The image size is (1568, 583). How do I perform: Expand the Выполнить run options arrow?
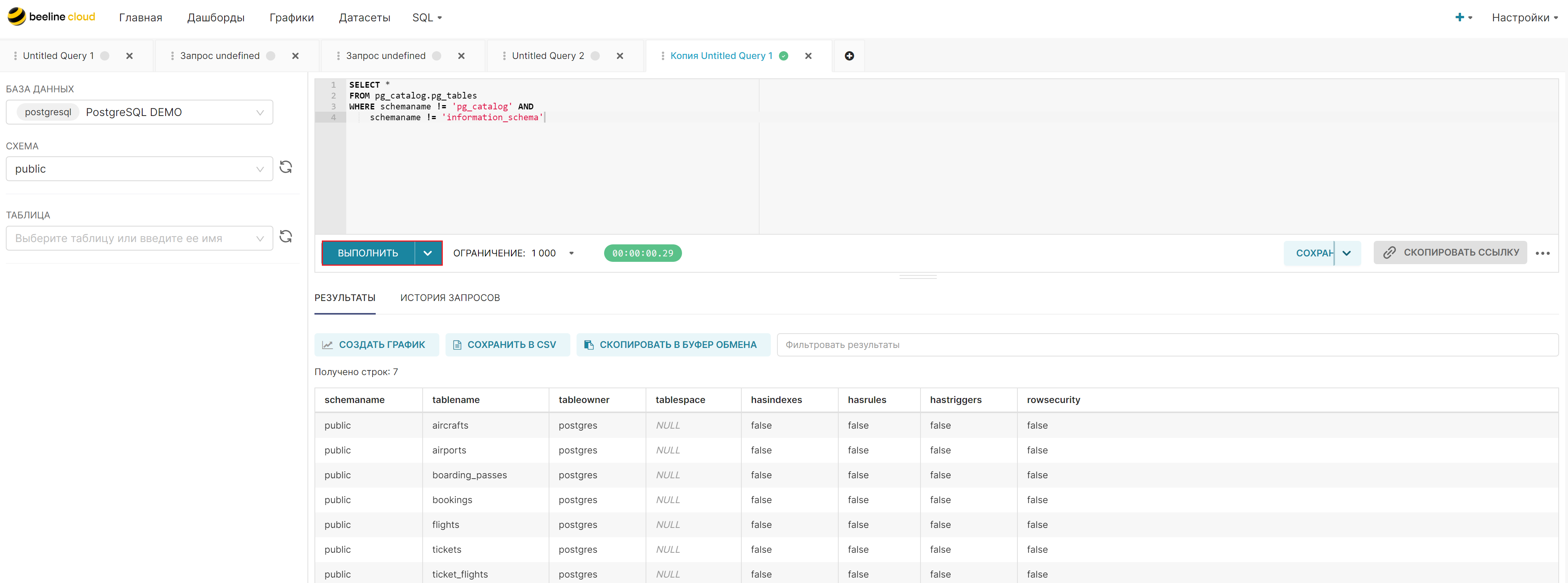428,253
